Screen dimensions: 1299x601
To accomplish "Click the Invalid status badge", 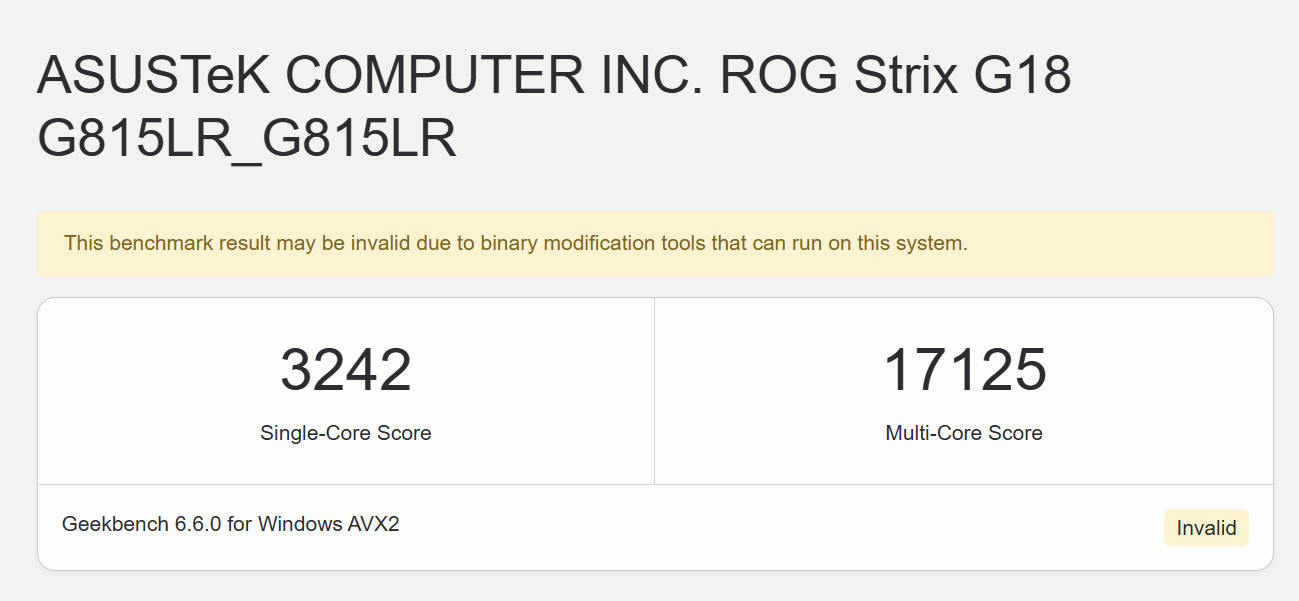I will [x=1206, y=527].
